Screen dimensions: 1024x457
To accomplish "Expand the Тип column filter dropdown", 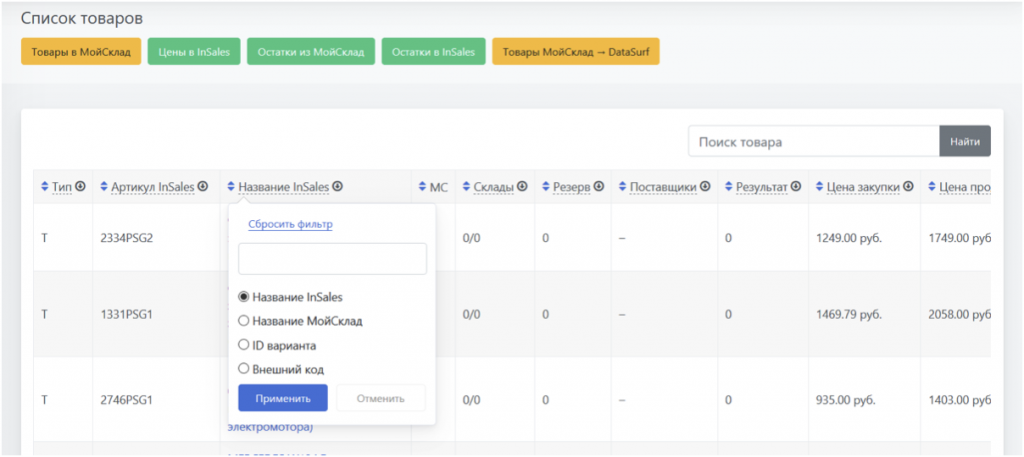I will (x=81, y=186).
